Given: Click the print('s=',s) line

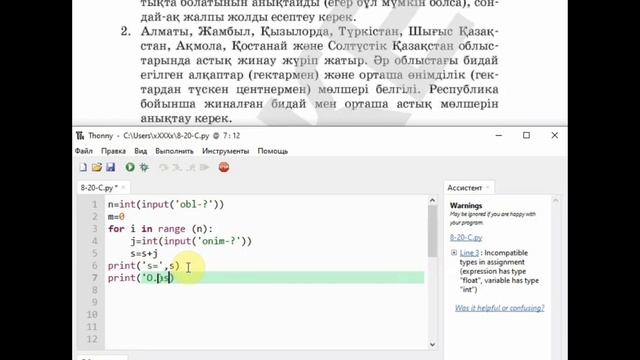Looking at the screenshot, I should coord(144,266).
